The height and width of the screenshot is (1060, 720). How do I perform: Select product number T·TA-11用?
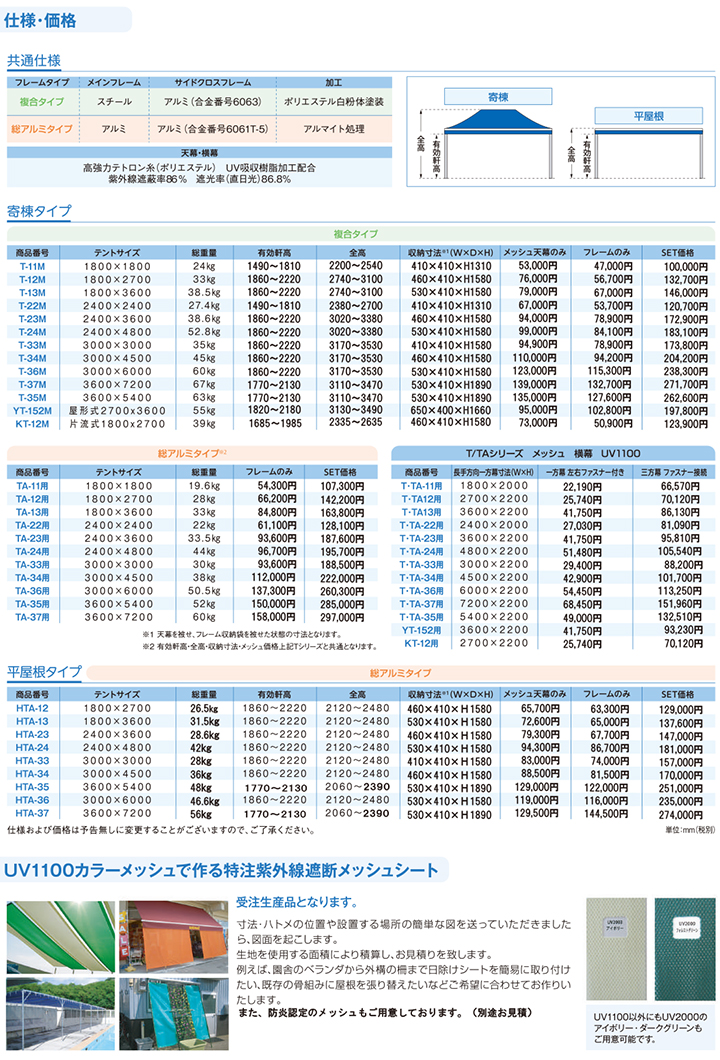tap(422, 486)
